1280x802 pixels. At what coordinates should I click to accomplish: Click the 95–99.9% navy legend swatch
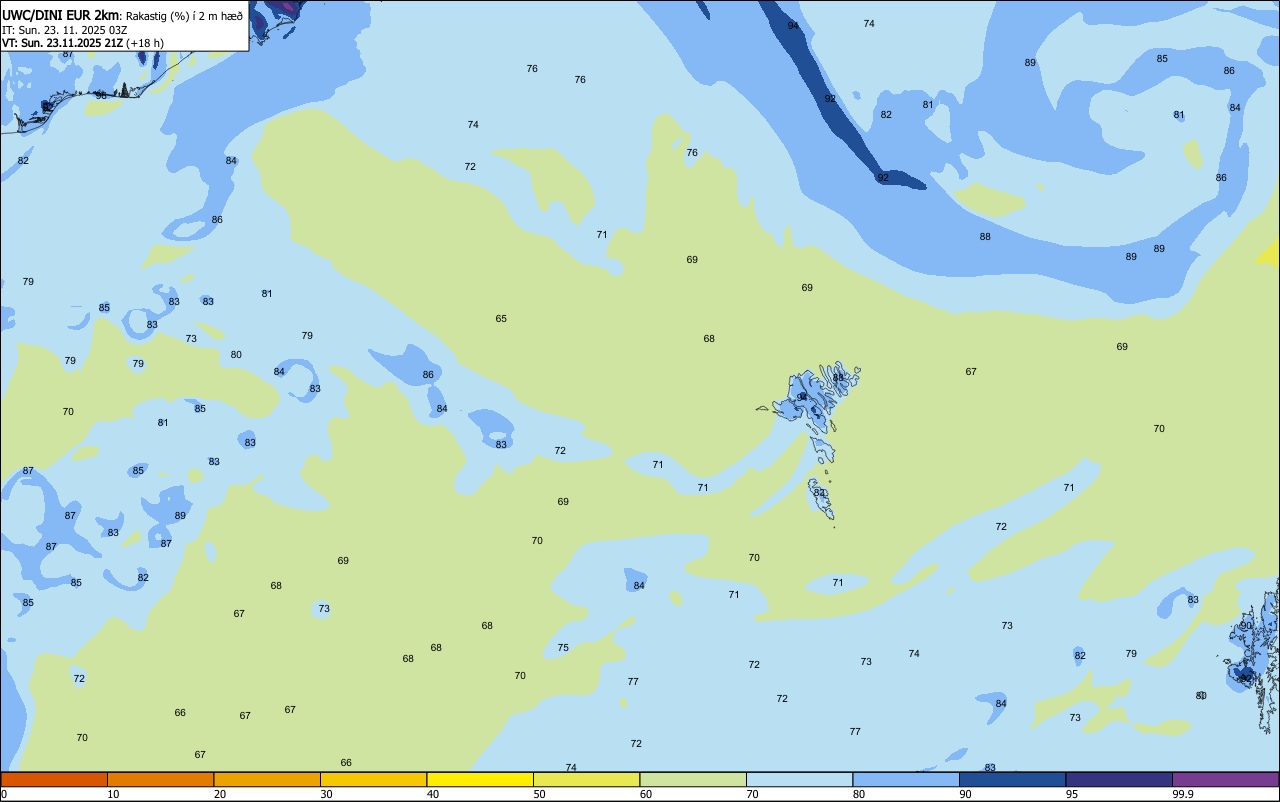[1119, 779]
